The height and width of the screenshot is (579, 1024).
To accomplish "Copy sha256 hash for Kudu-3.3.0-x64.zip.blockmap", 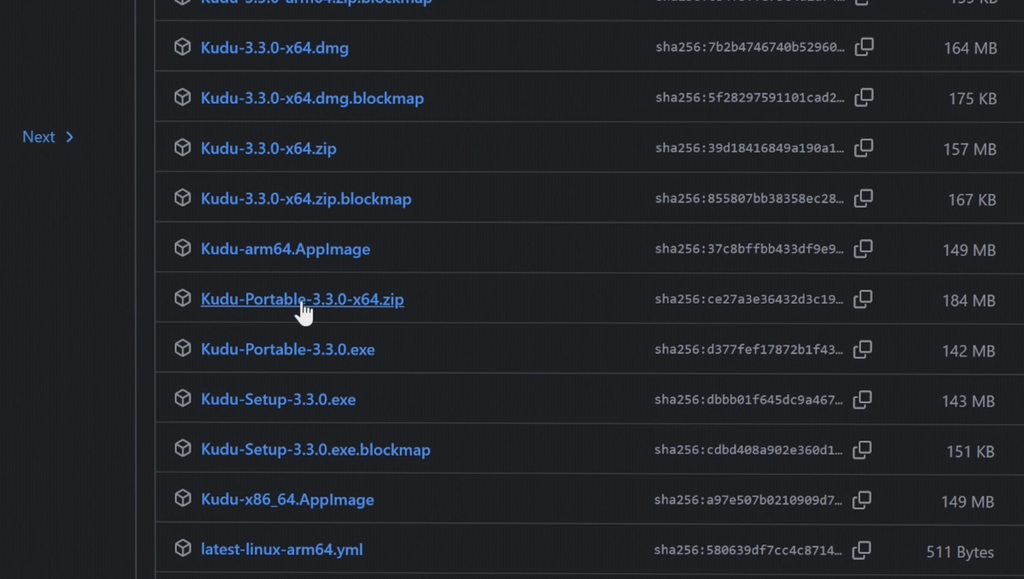I will tap(863, 198).
